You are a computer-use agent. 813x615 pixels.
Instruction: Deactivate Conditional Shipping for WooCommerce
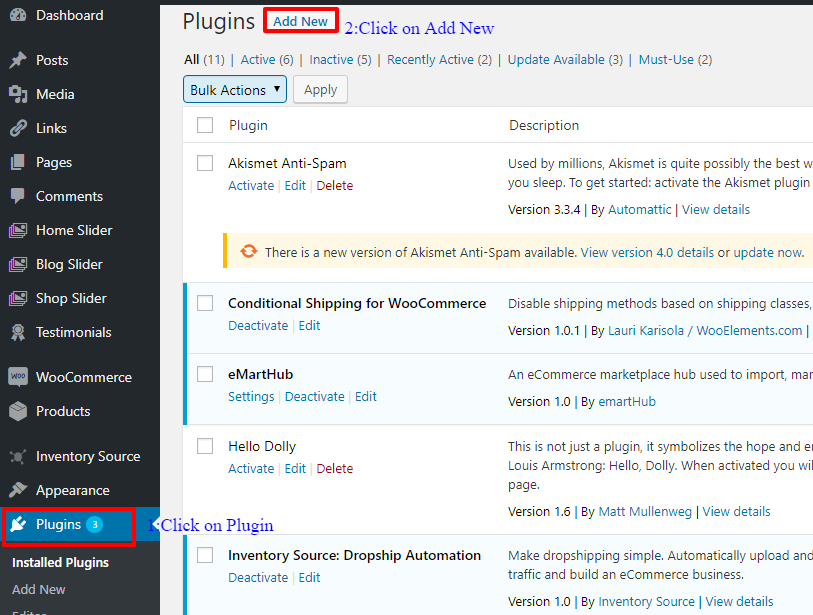tap(258, 326)
